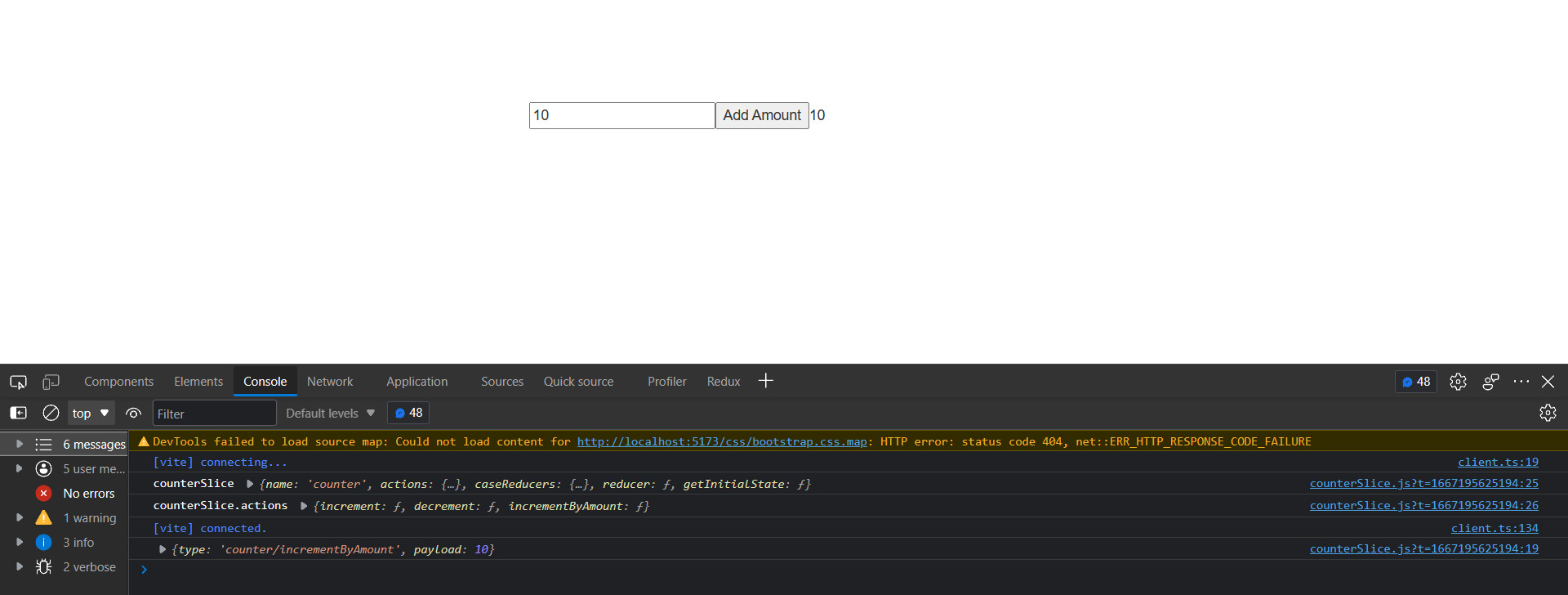Switch to the Network tab
This screenshot has width=1568, height=595.
(330, 382)
